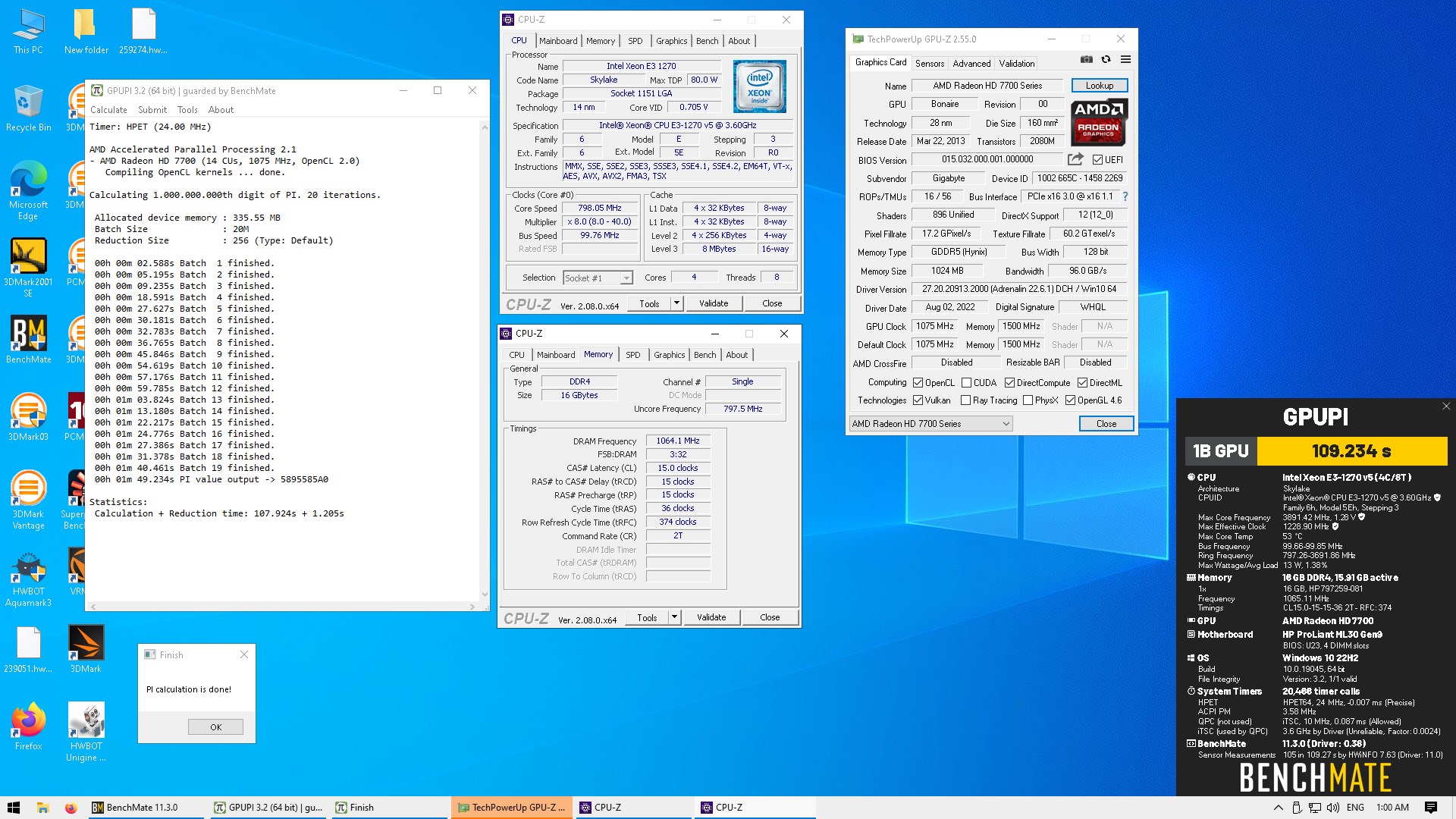Toggle the DirectCompute checkbox
Image resolution: width=1456 pixels, height=819 pixels.
(x=1009, y=383)
